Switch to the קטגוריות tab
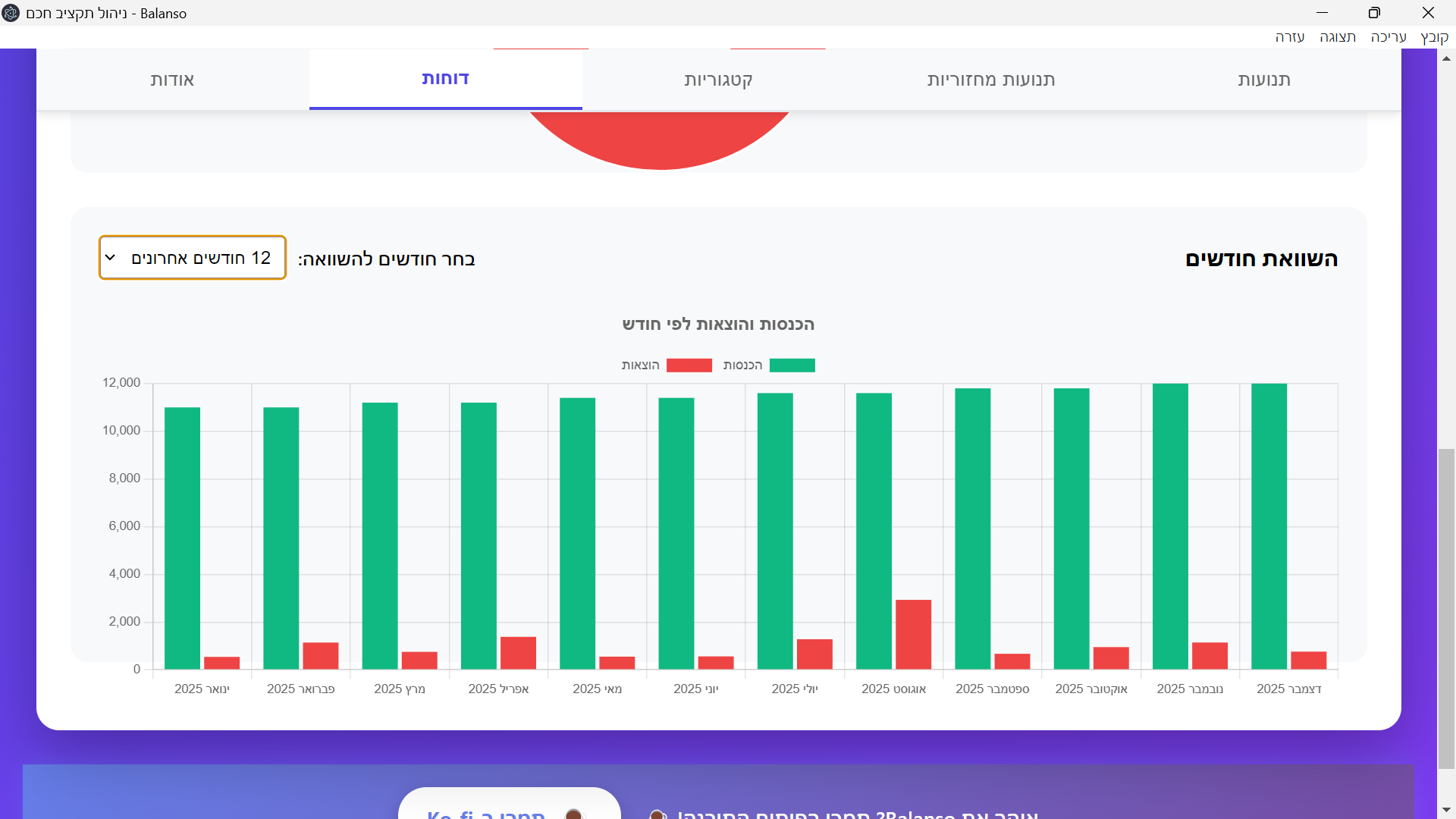 pyautogui.click(x=718, y=80)
